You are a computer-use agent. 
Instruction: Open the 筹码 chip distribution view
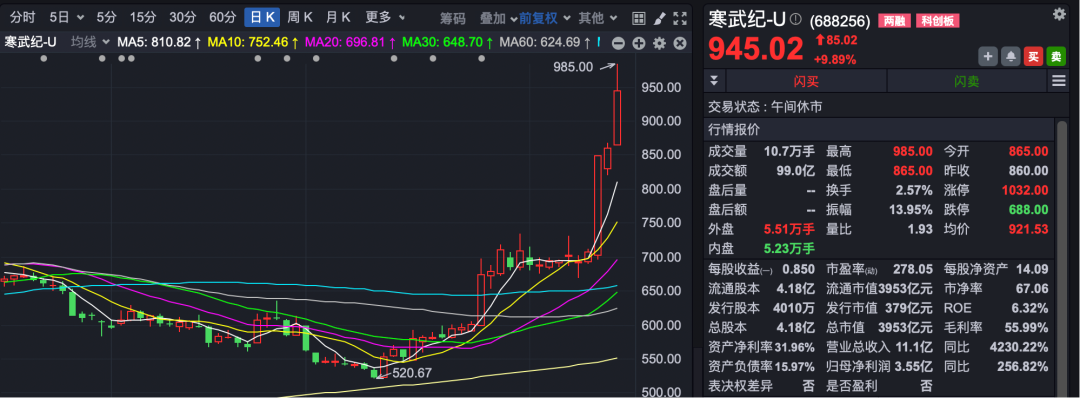coord(453,19)
